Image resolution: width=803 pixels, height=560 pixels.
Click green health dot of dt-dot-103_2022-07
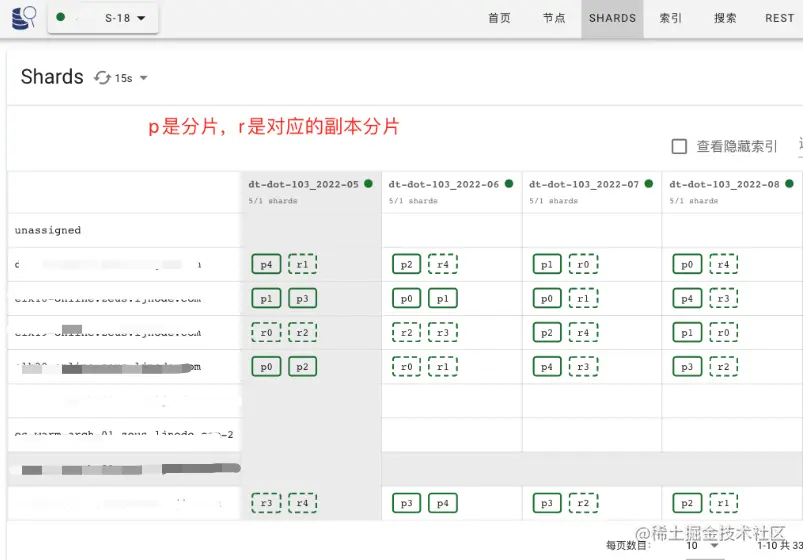tap(649, 183)
